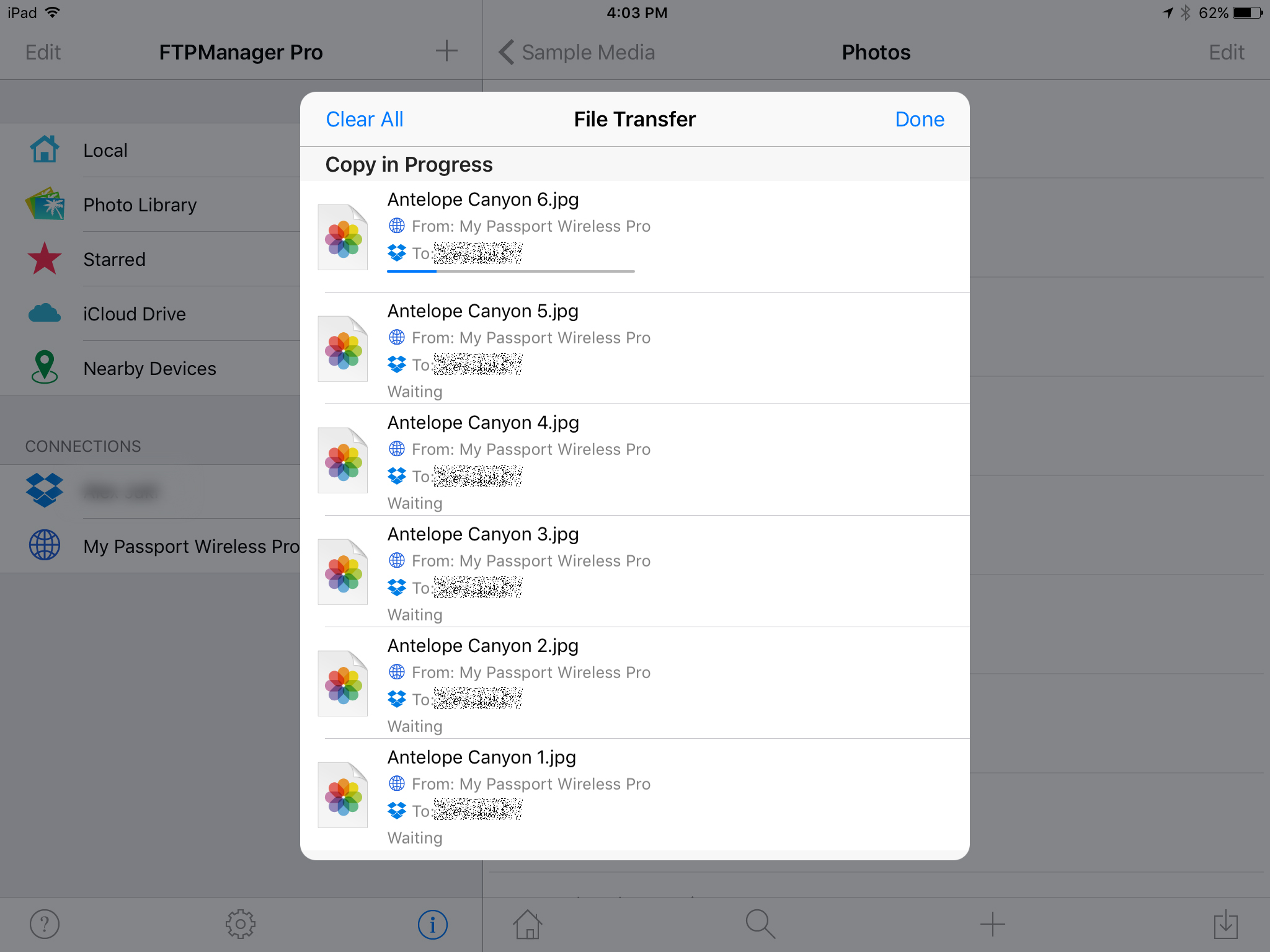
Task: Tap the download tray icon
Action: tap(1225, 924)
